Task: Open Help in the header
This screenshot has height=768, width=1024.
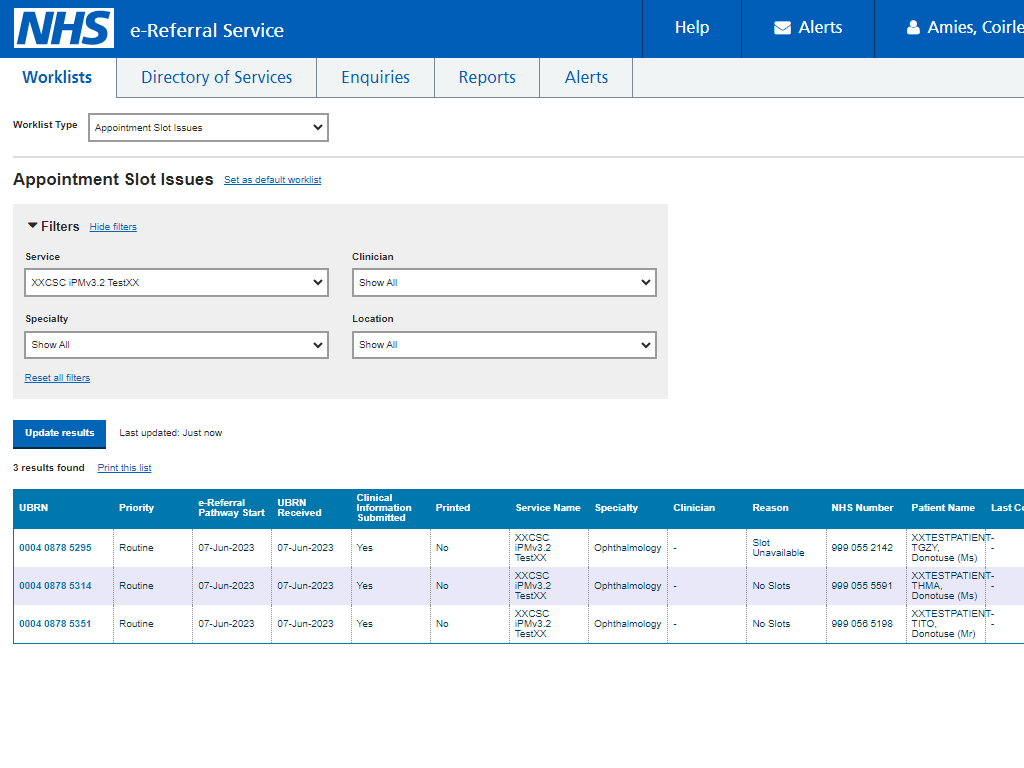Action: pos(692,27)
